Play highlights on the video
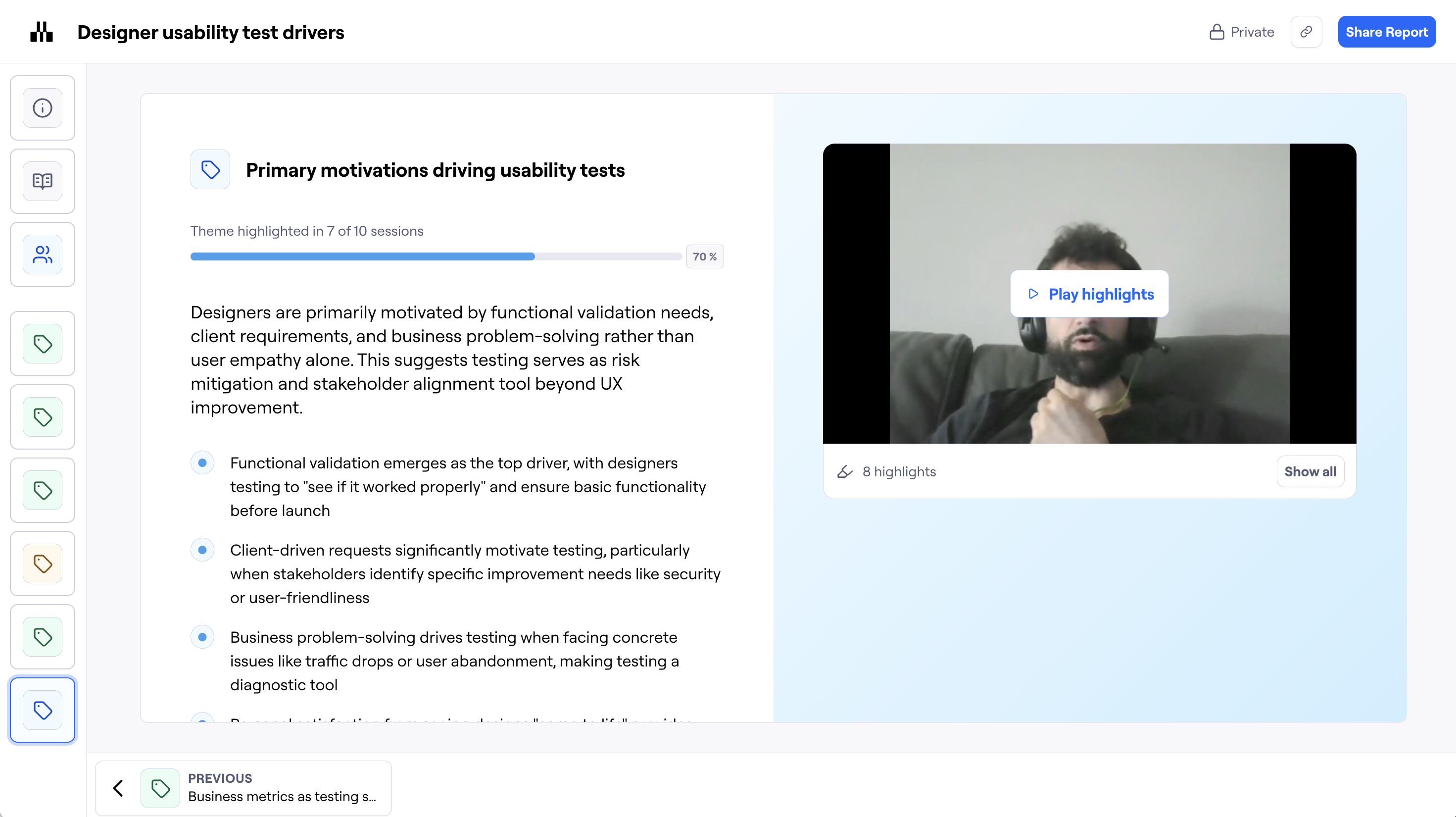This screenshot has width=1456, height=817. click(x=1089, y=294)
